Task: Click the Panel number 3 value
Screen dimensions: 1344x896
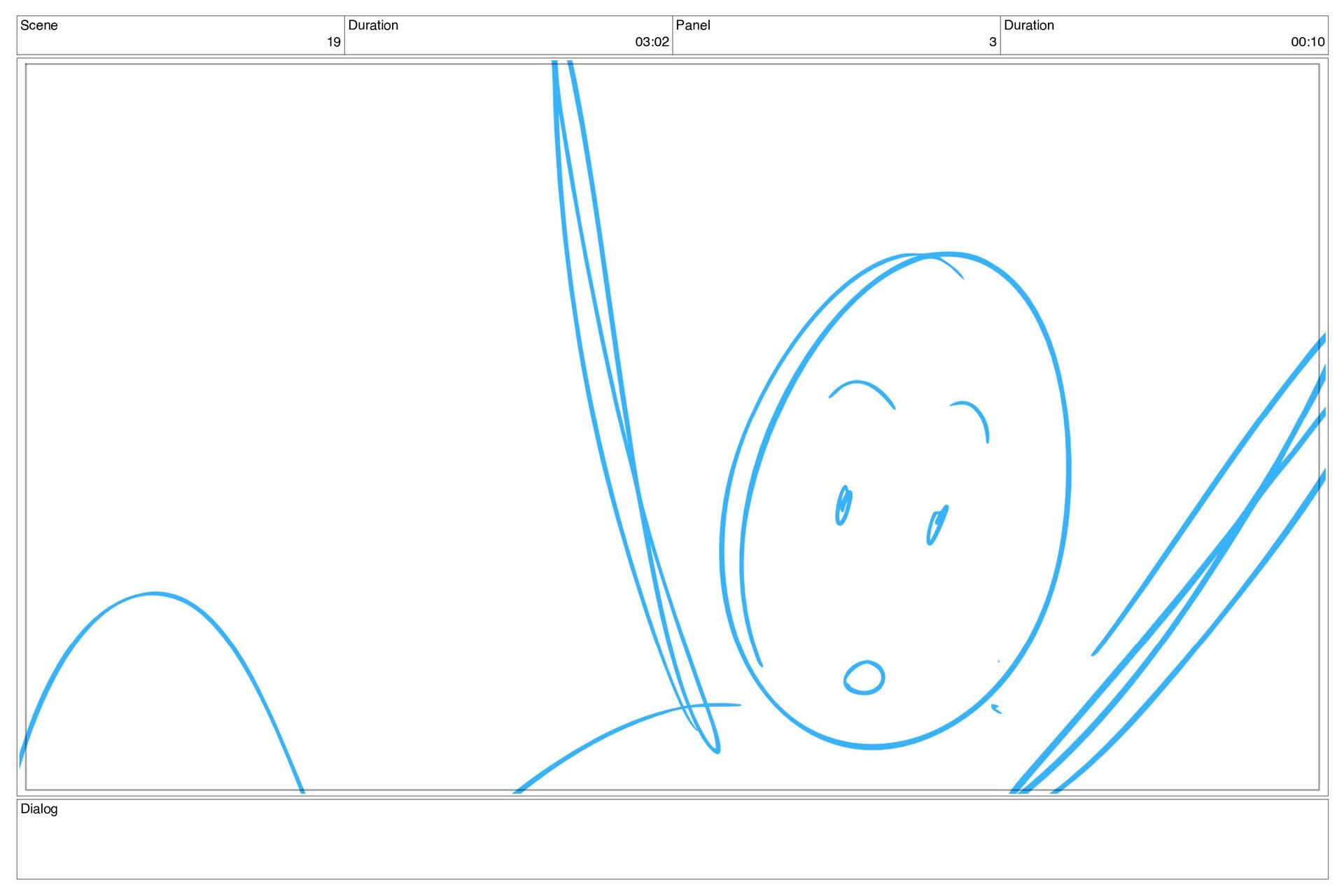Action: click(x=992, y=42)
